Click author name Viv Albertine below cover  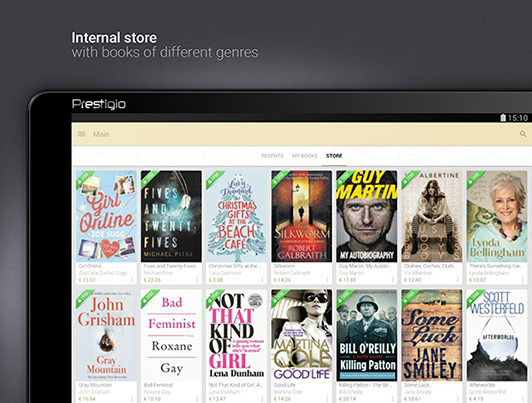(x=418, y=273)
